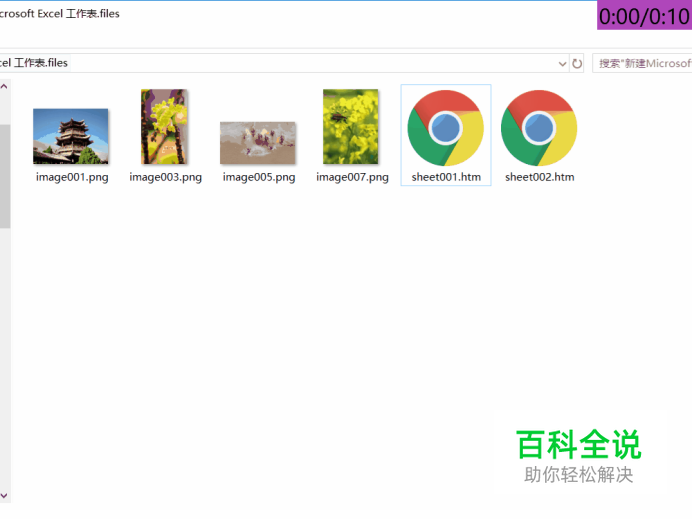Click the navigation pane scroll down arrow

(4, 496)
